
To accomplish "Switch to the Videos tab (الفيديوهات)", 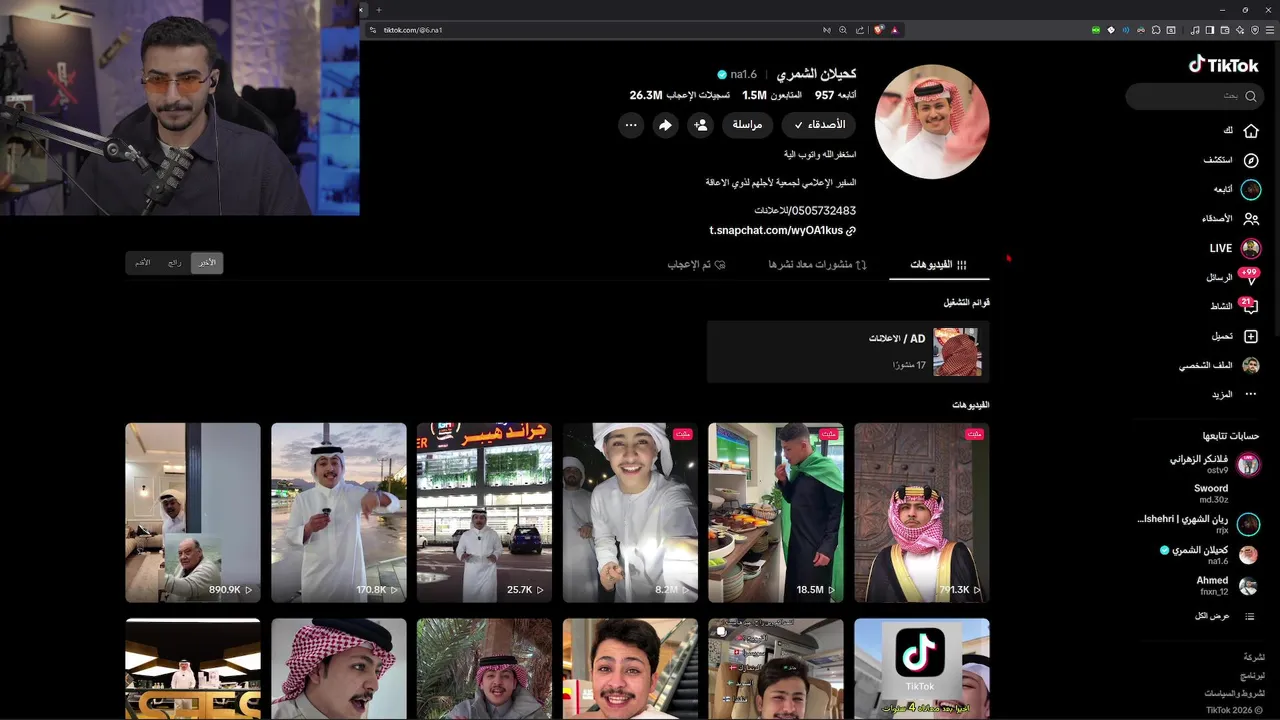I will click(x=938, y=264).
